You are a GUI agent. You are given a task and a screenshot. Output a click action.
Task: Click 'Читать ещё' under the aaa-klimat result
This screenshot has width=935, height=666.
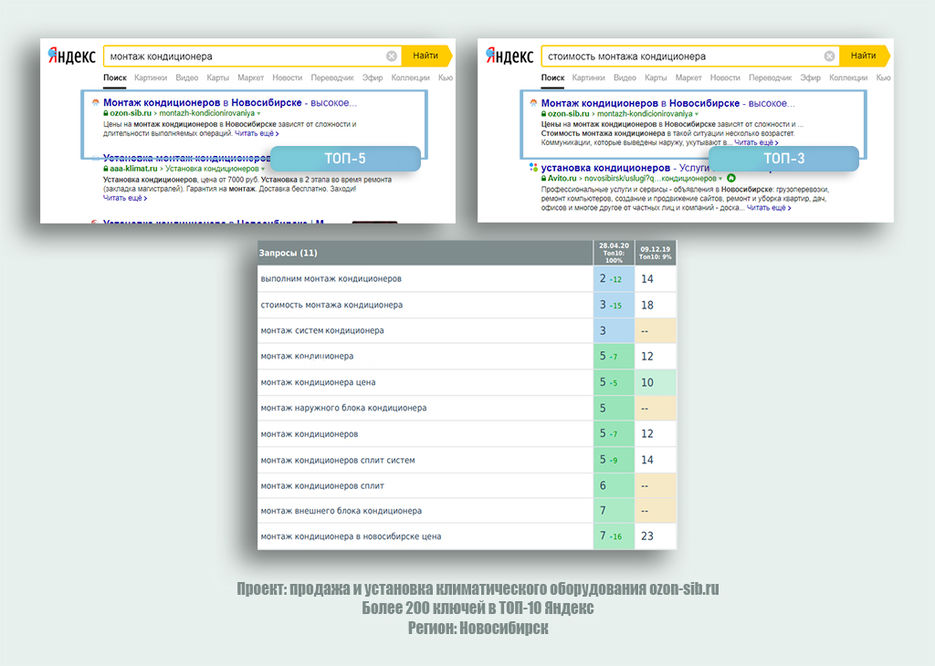tap(125, 198)
